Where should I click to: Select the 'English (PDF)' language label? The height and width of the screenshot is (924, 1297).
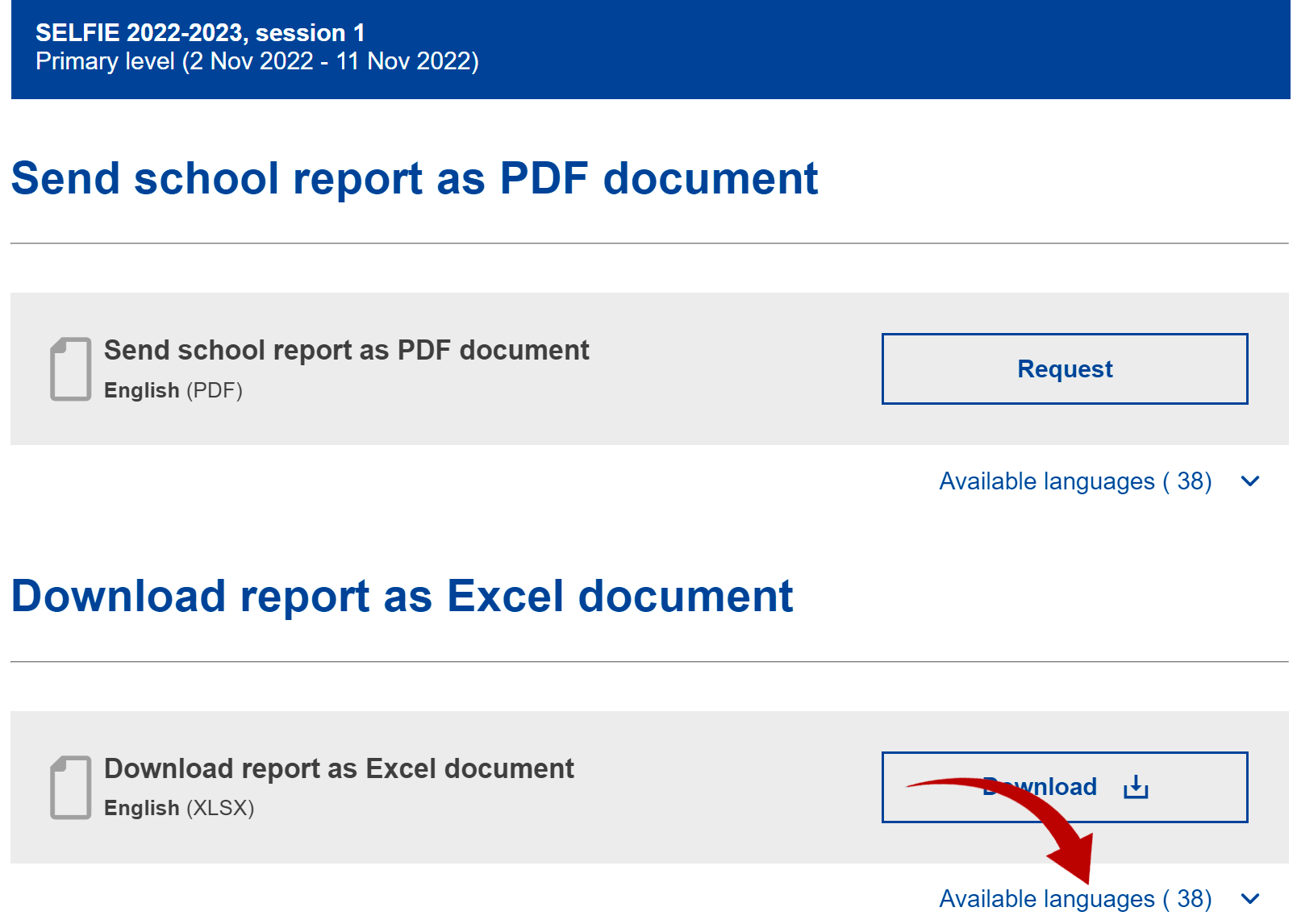pyautogui.click(x=173, y=391)
